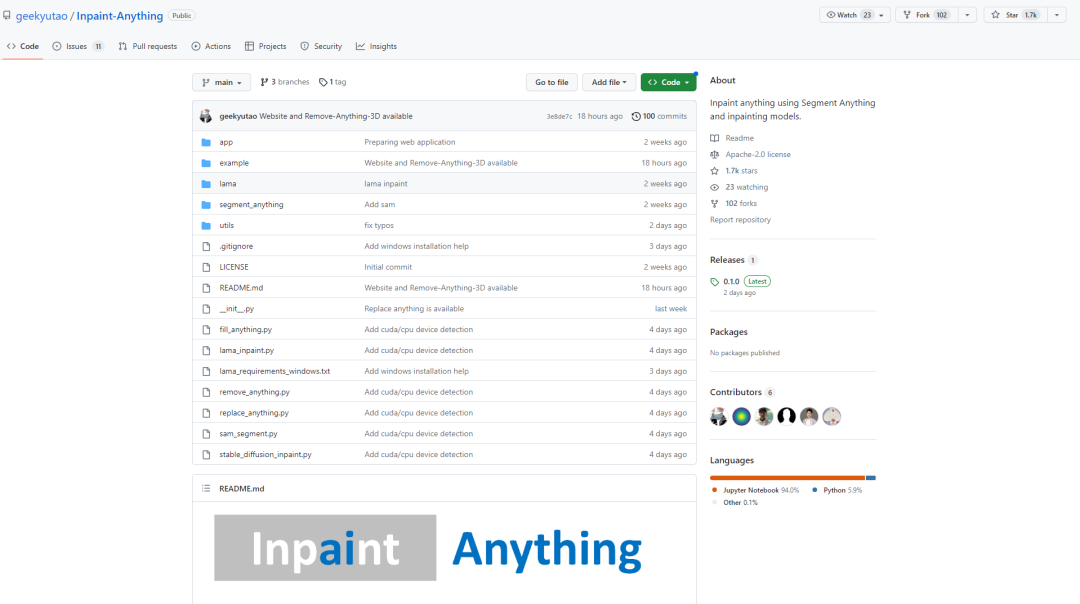Open the Pull requests tab

click(x=147, y=46)
